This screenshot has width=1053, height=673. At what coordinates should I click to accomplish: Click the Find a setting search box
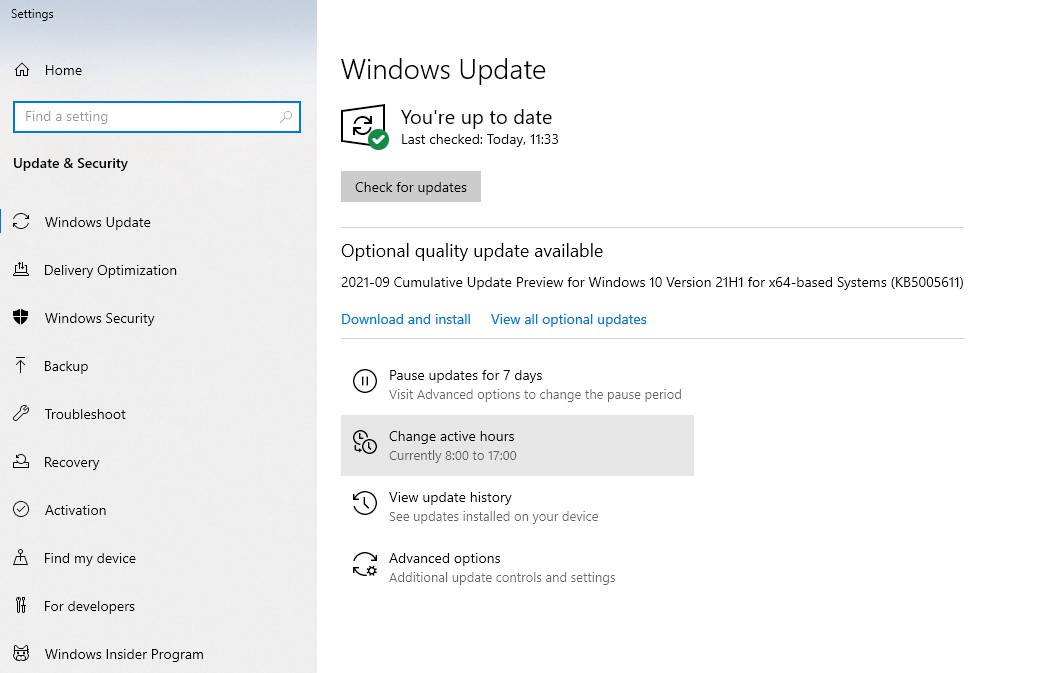point(145,117)
